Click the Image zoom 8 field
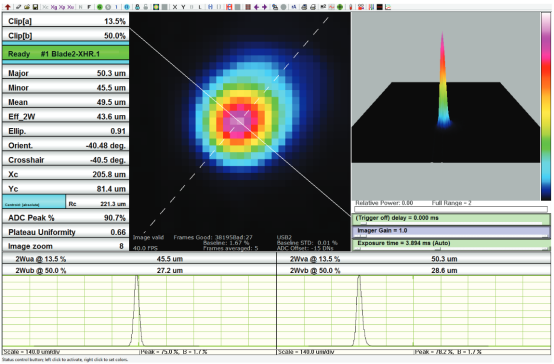Image resolution: width=554 pixels, height=364 pixels. coord(66,246)
